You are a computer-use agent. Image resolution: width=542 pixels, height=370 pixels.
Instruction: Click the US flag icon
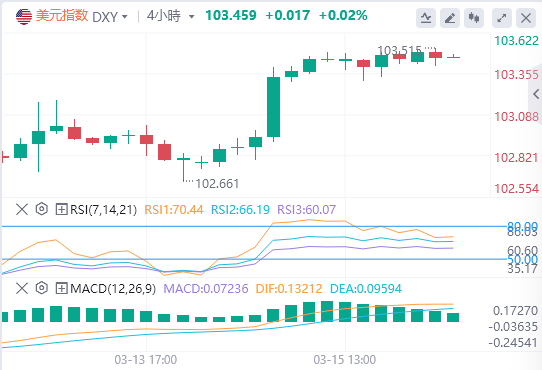24,16
